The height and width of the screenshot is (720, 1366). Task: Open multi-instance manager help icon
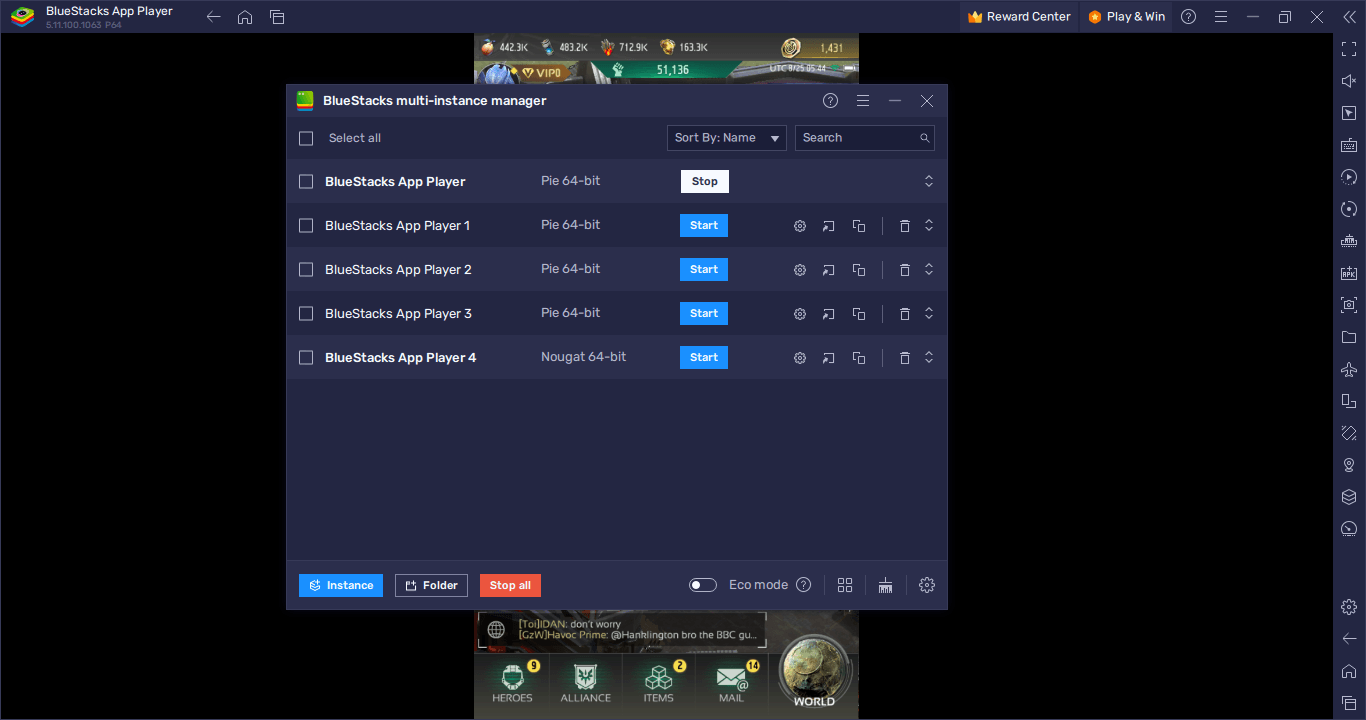click(x=830, y=101)
